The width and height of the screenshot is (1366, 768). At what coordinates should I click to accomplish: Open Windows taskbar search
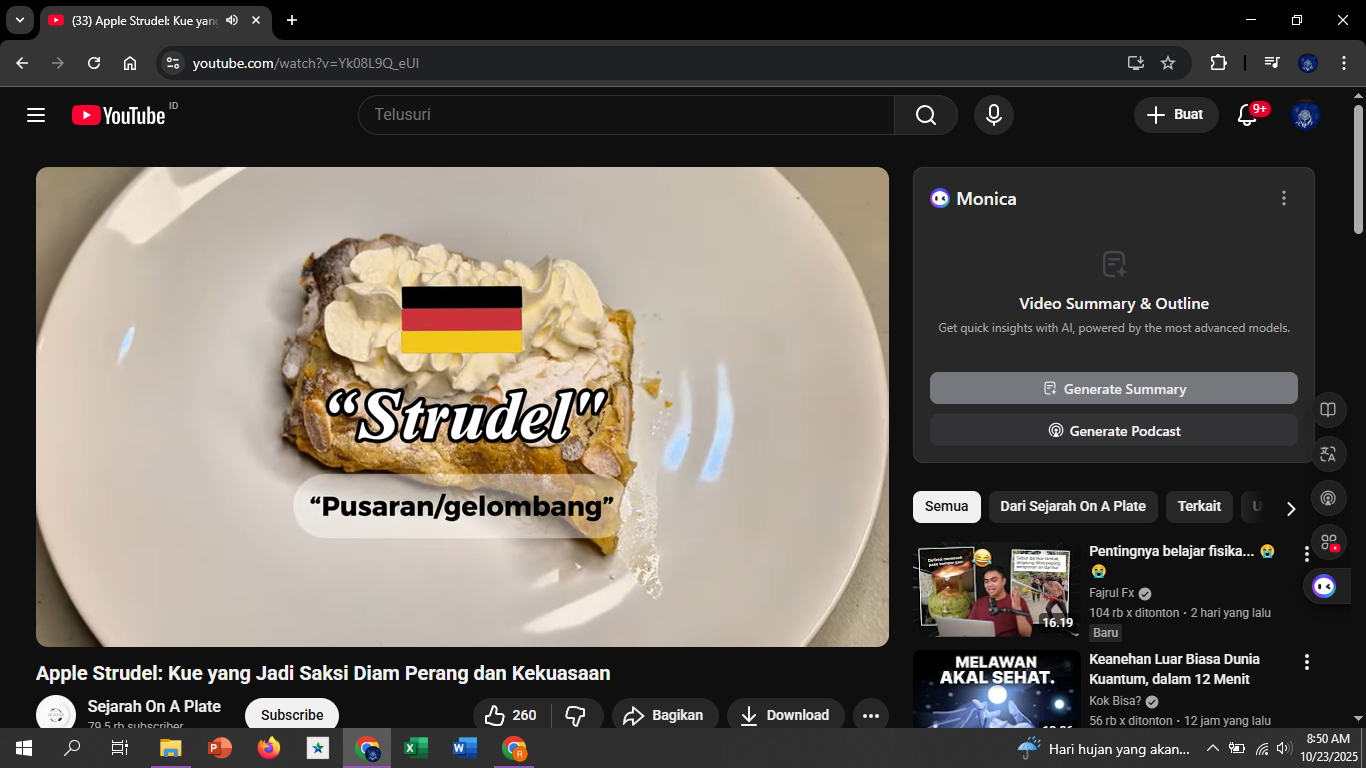72,748
